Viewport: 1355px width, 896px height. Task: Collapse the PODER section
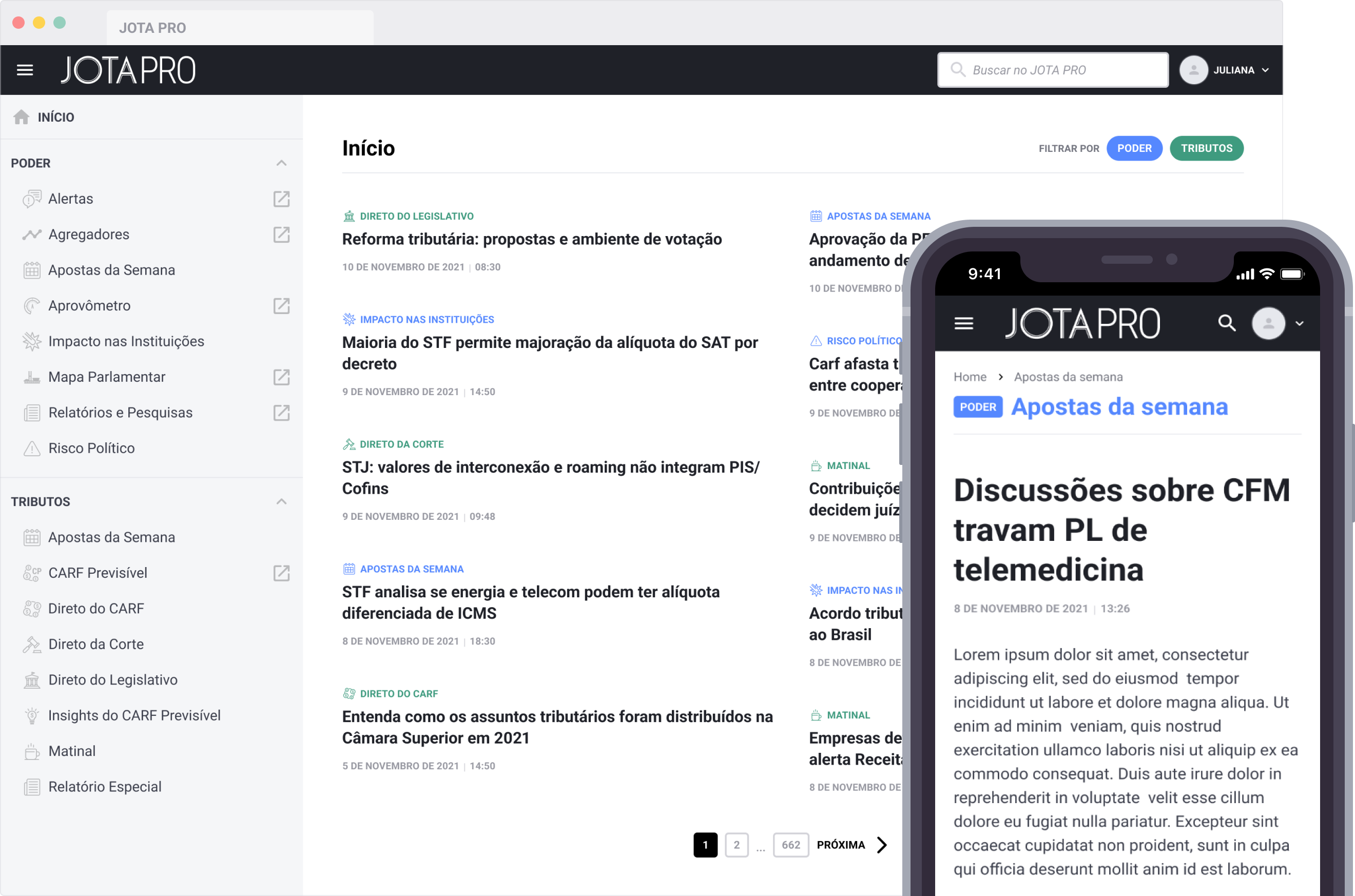(281, 163)
